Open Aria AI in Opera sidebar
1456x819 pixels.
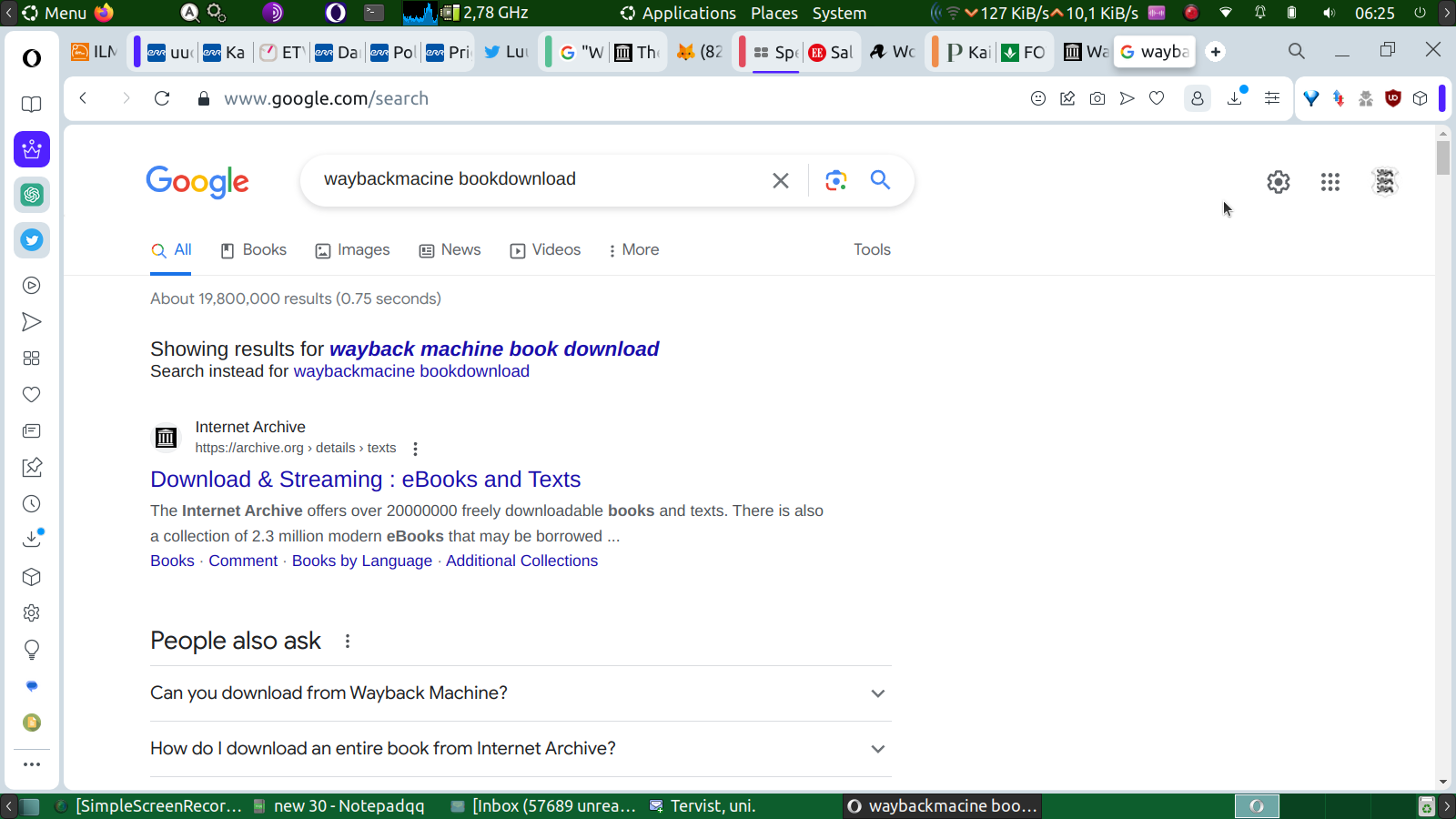click(32, 149)
